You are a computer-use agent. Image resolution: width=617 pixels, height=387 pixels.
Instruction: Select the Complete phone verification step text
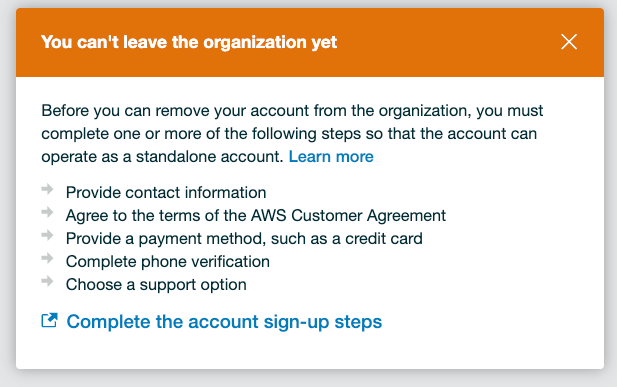pyautogui.click(x=168, y=262)
